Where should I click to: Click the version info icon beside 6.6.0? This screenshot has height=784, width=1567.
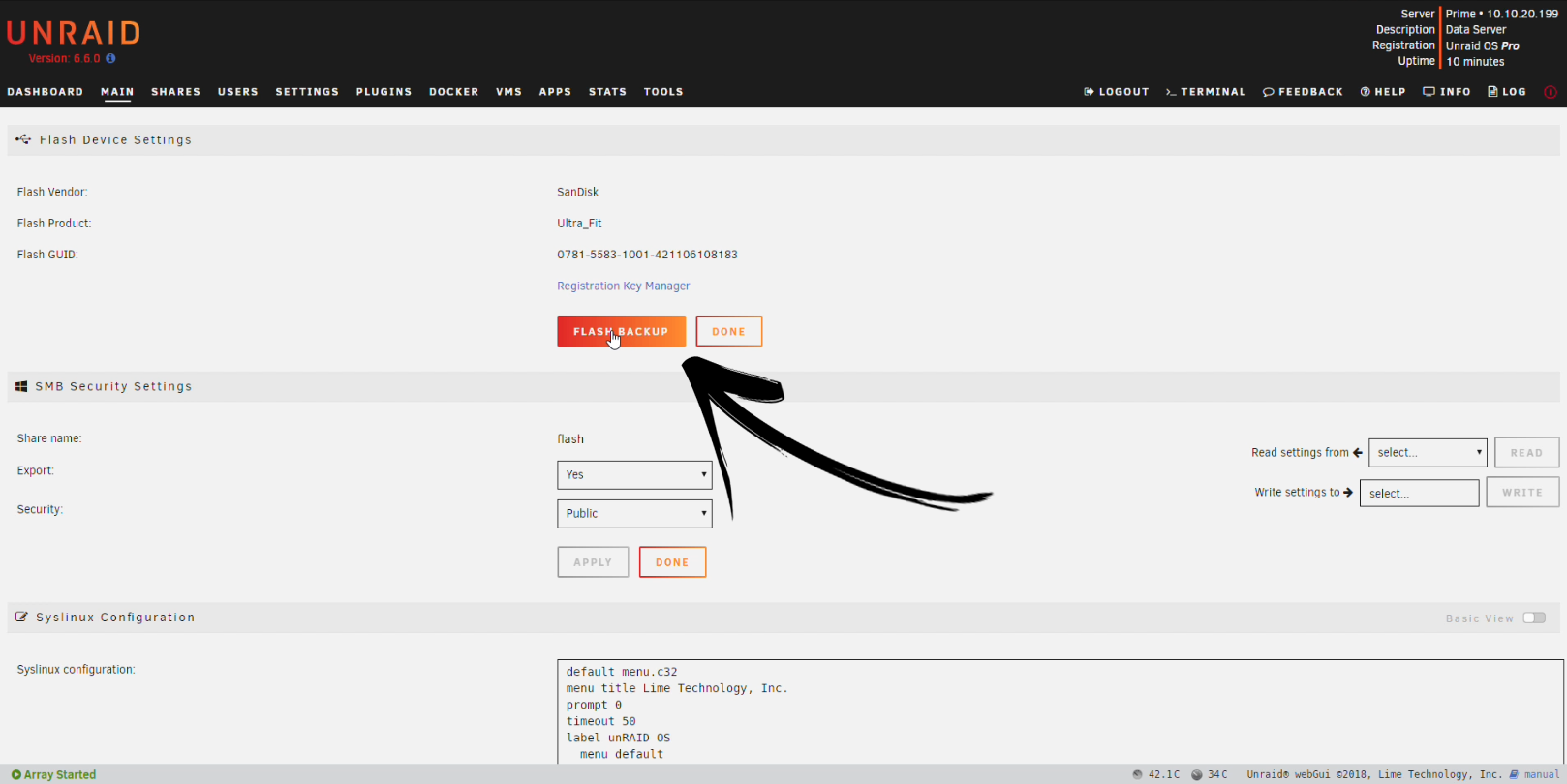point(110,59)
